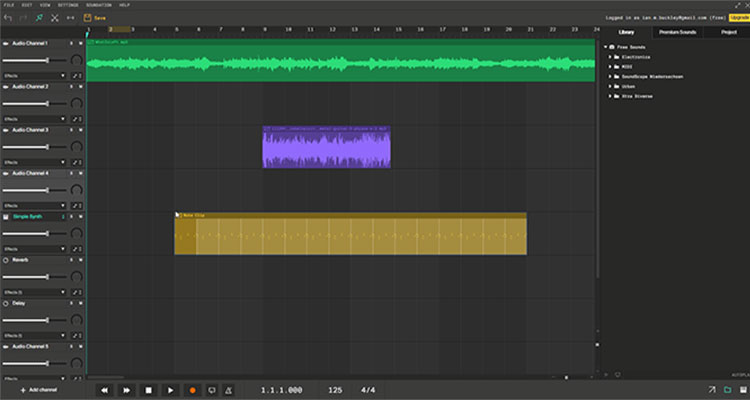Screen dimensions: 750x400
Task: Click the fast-forward transport button
Action: click(x=126, y=390)
